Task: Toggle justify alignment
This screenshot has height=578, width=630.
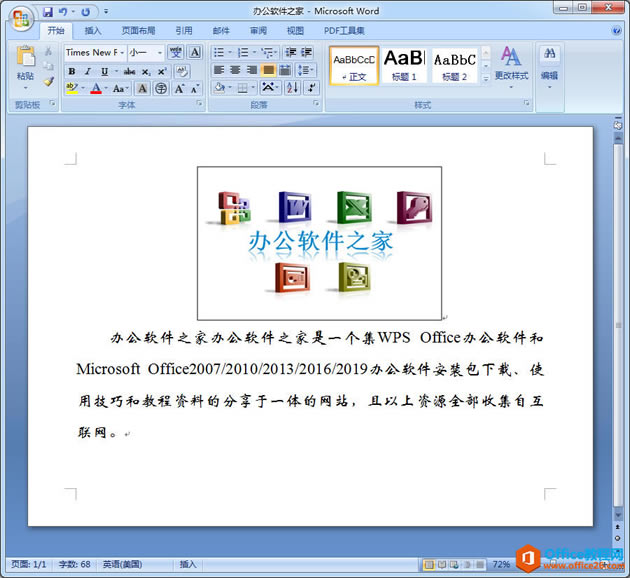Action: pos(268,70)
